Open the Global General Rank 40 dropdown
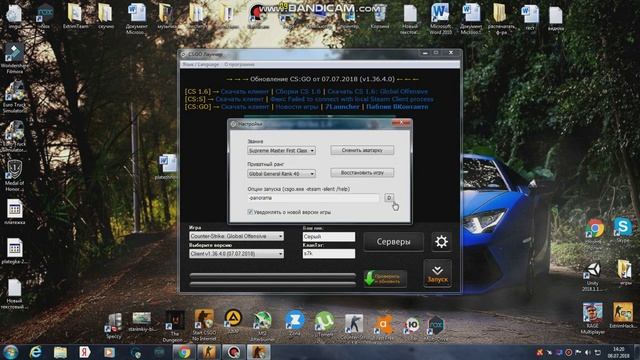 (281, 174)
